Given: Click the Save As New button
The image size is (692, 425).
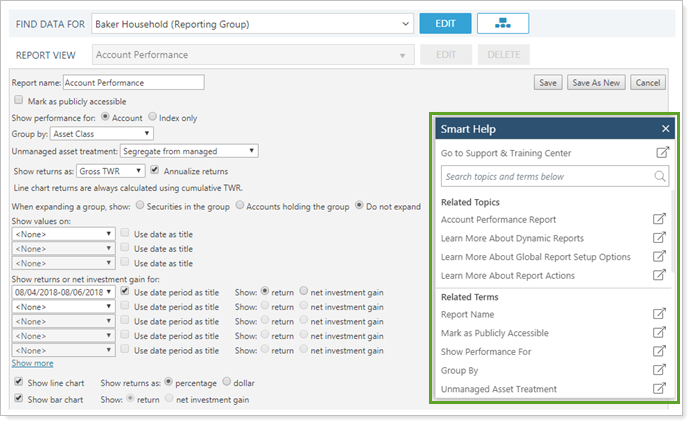Looking at the screenshot, I should (x=596, y=83).
